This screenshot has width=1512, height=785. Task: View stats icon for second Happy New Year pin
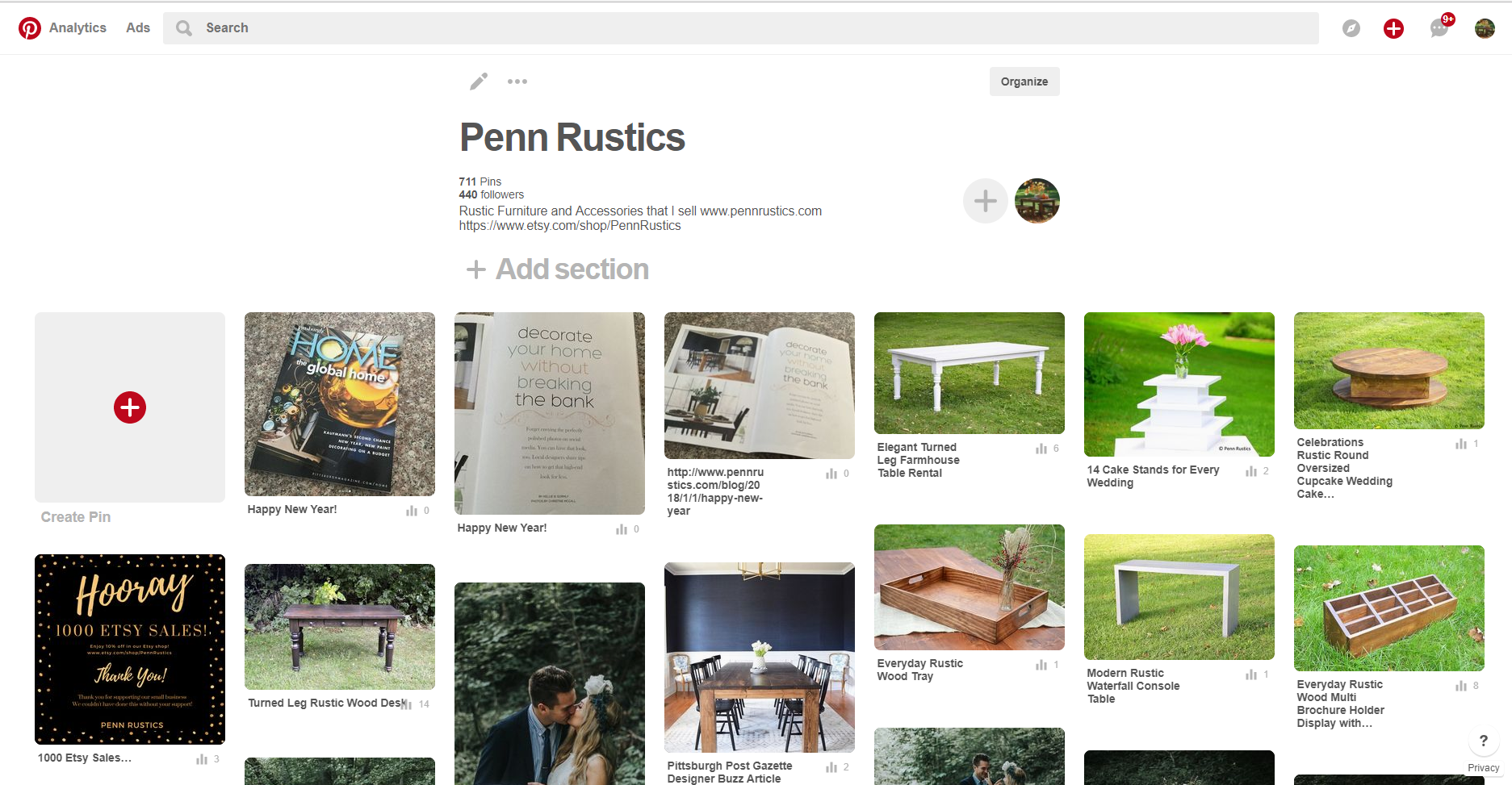(x=622, y=529)
